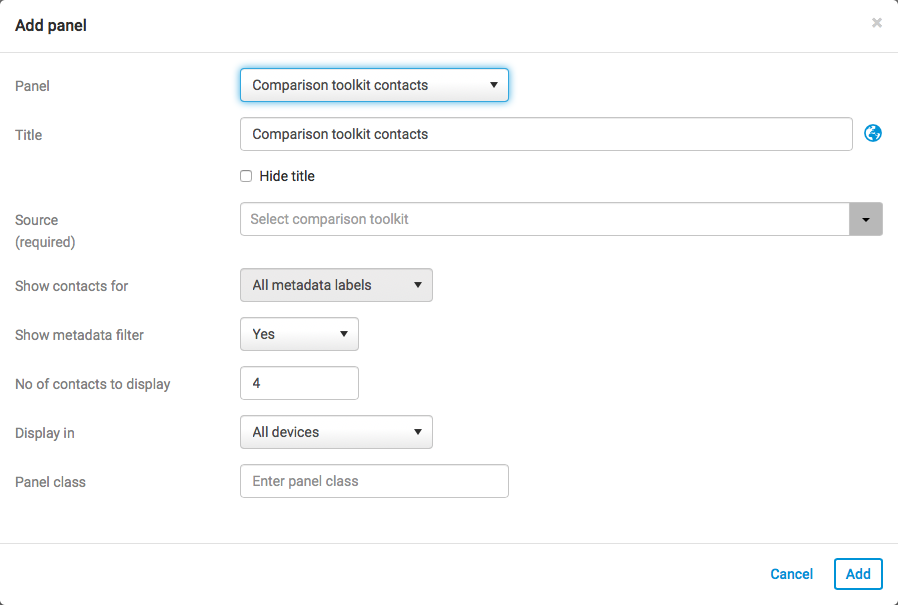Click the No of contacts number field
This screenshot has width=898, height=605.
[299, 383]
